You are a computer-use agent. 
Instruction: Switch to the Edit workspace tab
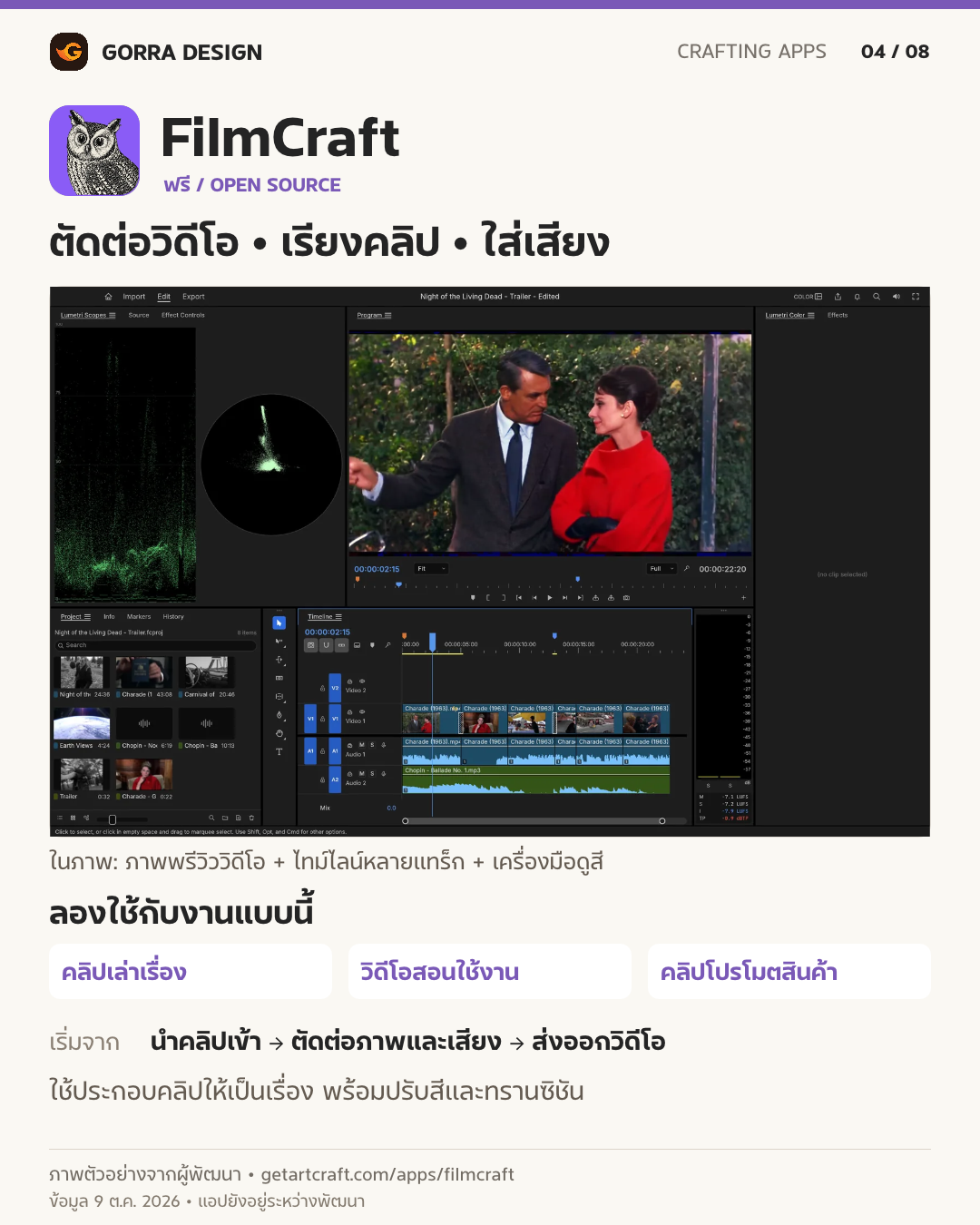[x=163, y=297]
